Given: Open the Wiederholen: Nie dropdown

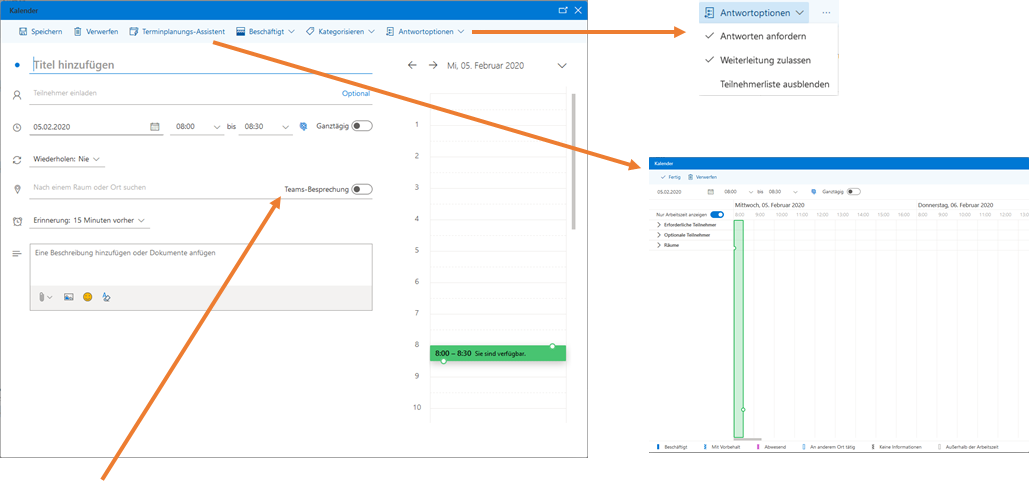Looking at the screenshot, I should (67, 159).
